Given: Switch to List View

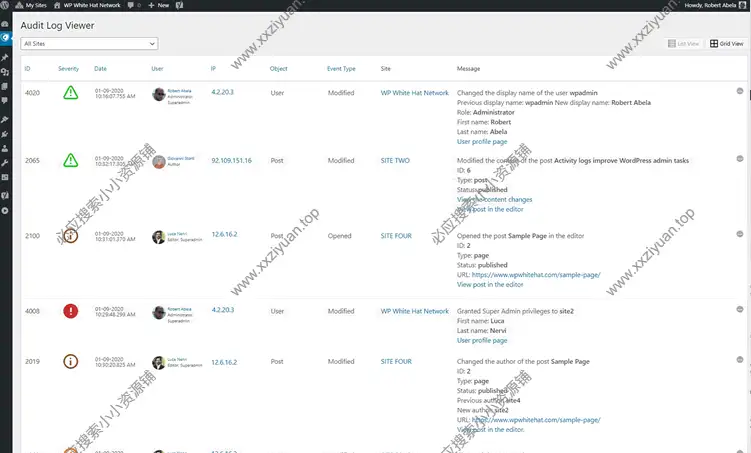Looking at the screenshot, I should (x=683, y=44).
